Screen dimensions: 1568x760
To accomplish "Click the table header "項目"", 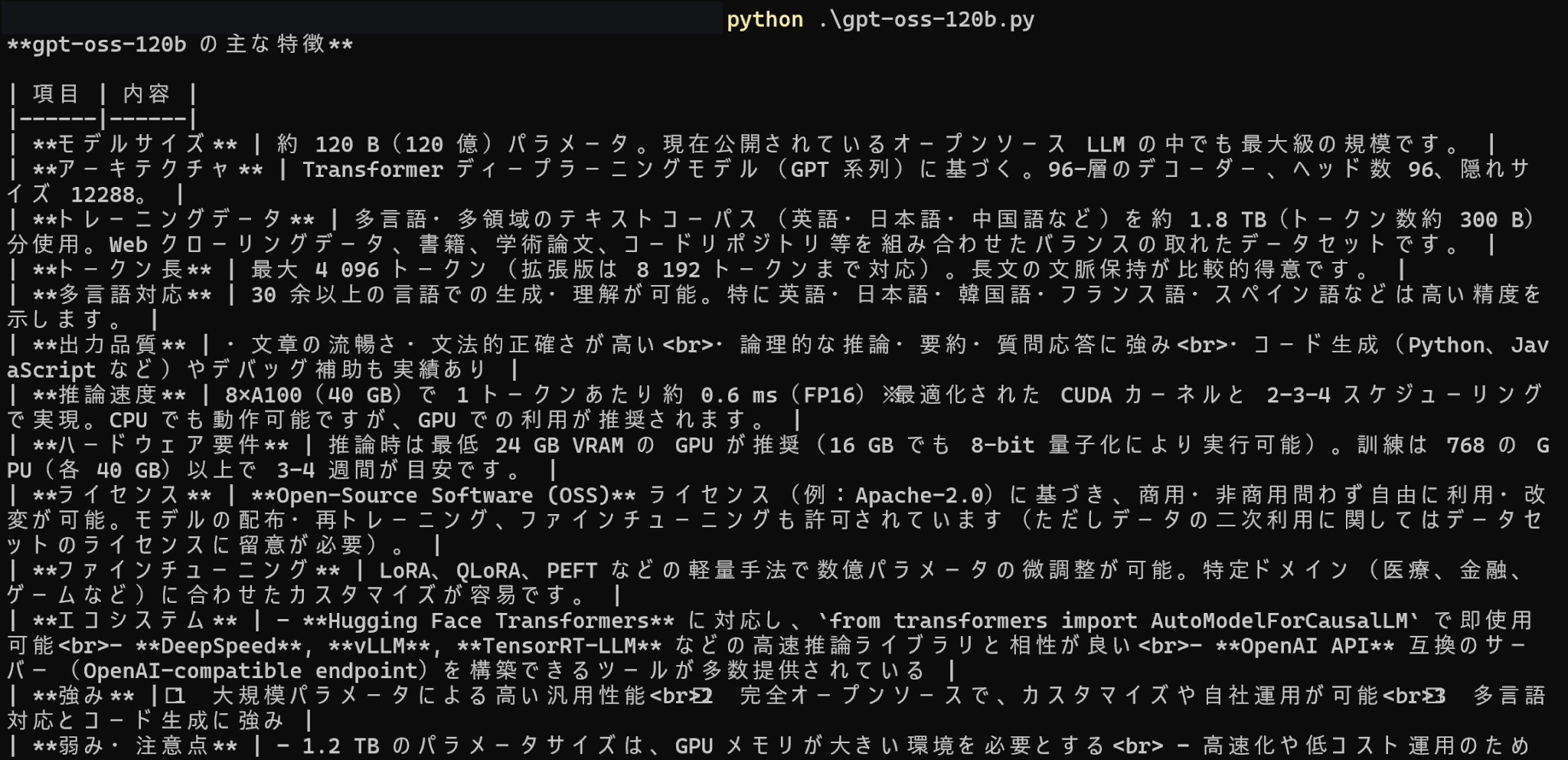I will [x=56, y=94].
